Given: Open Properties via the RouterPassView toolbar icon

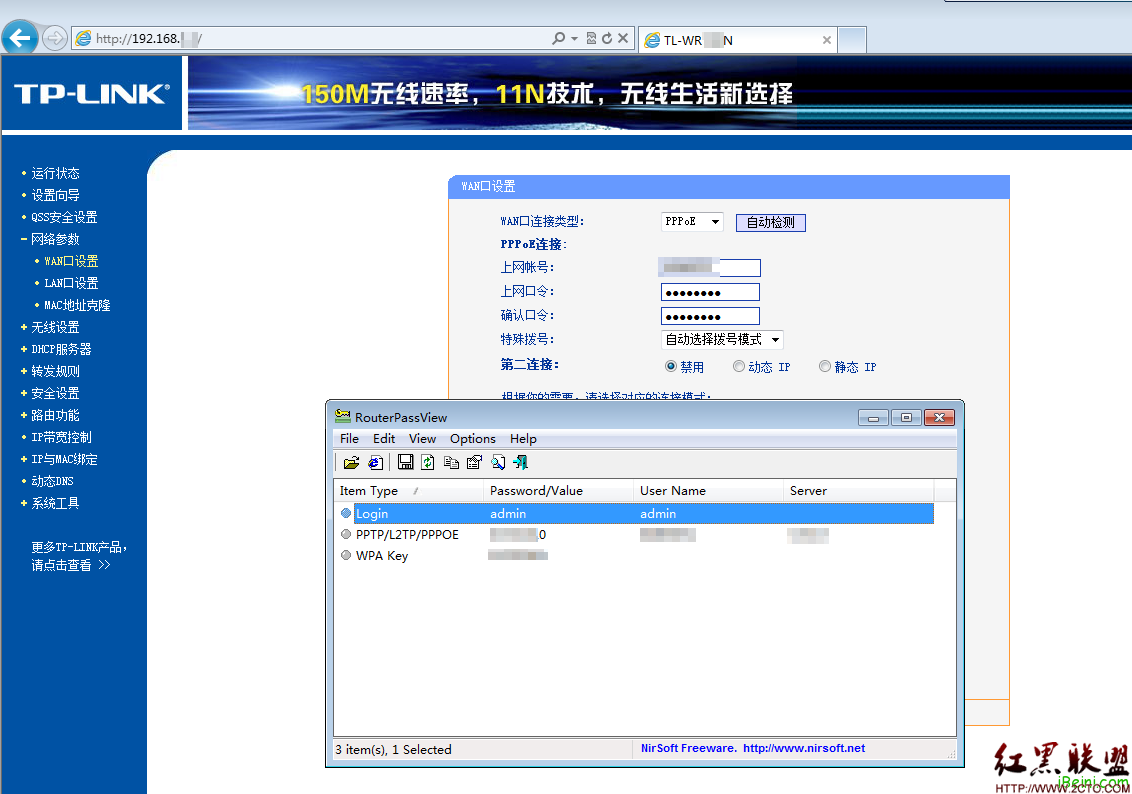Looking at the screenshot, I should [474, 462].
